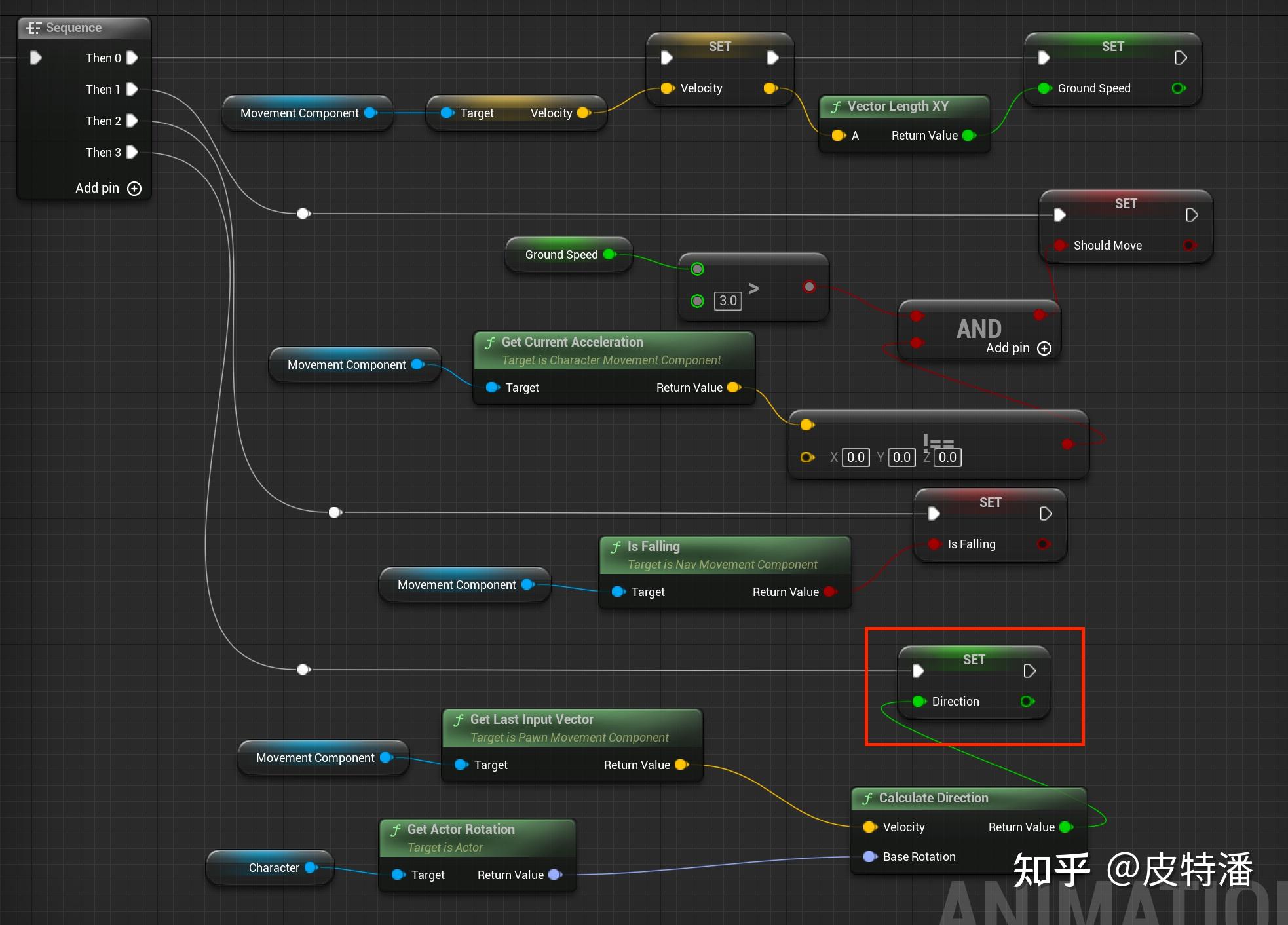Click the Then 0 output pin on the Sequence node
Image resolution: width=1288 pixels, height=925 pixels.
click(x=132, y=58)
